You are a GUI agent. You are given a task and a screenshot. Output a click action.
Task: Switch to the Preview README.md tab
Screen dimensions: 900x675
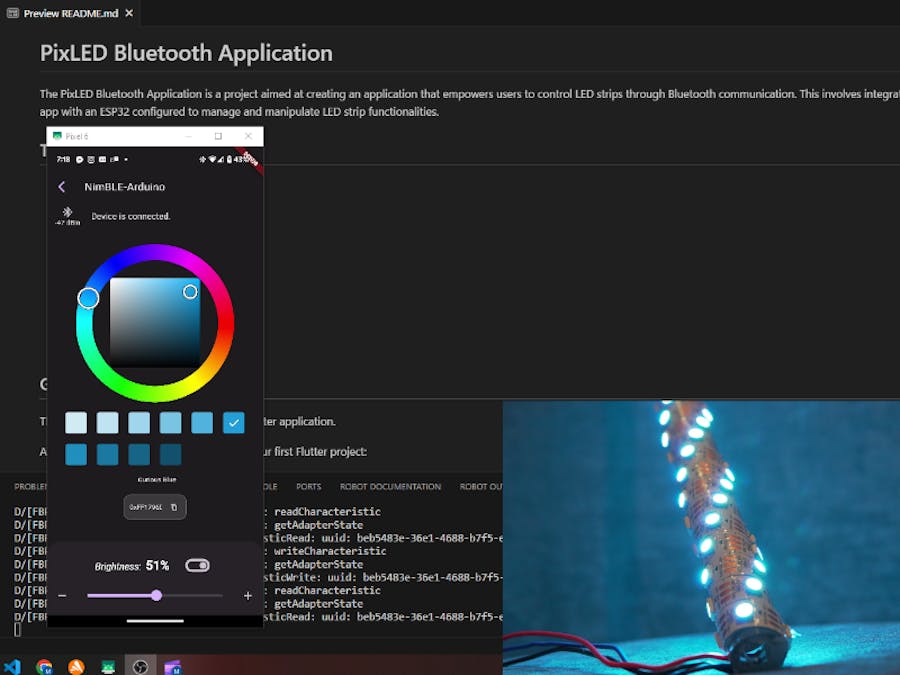point(64,13)
